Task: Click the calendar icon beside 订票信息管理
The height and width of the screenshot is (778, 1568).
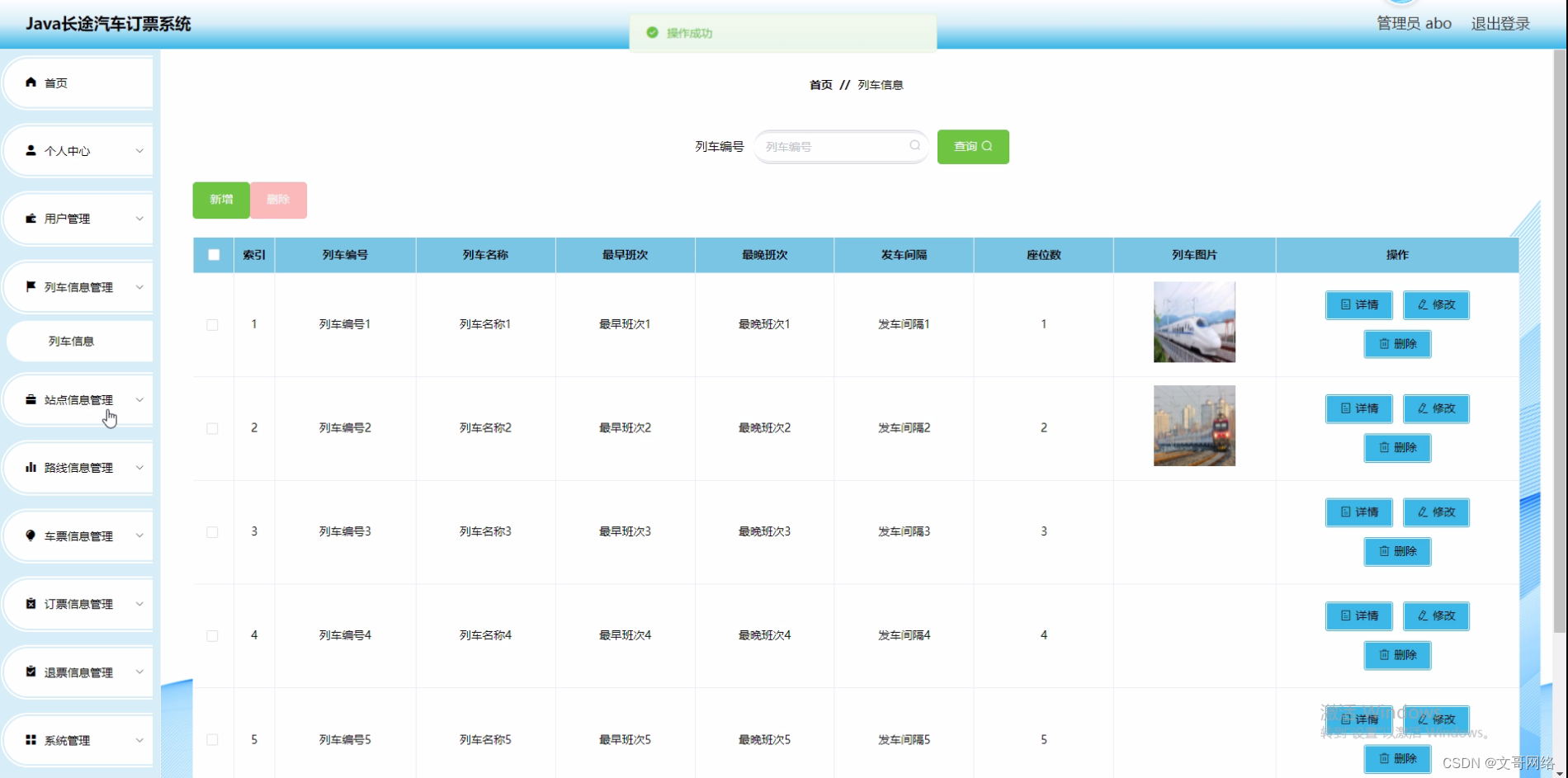Action: 31,603
